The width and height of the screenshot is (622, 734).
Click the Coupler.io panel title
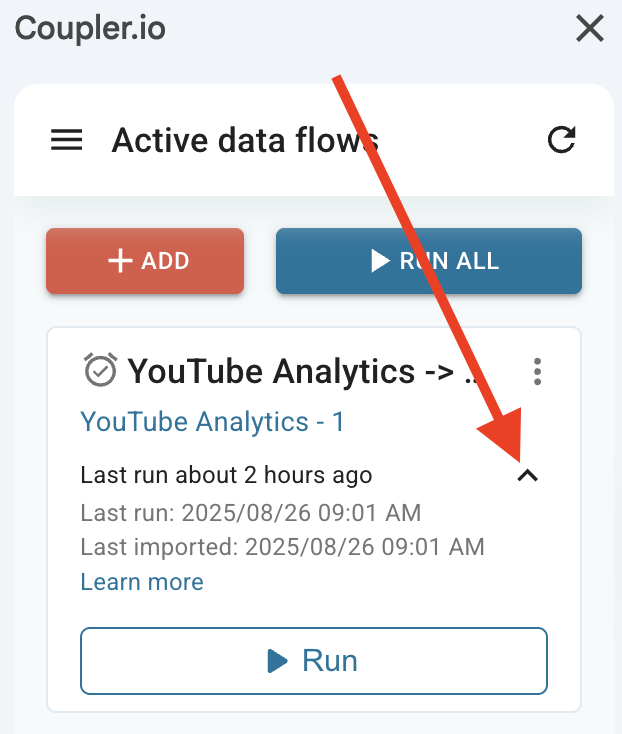coord(90,29)
